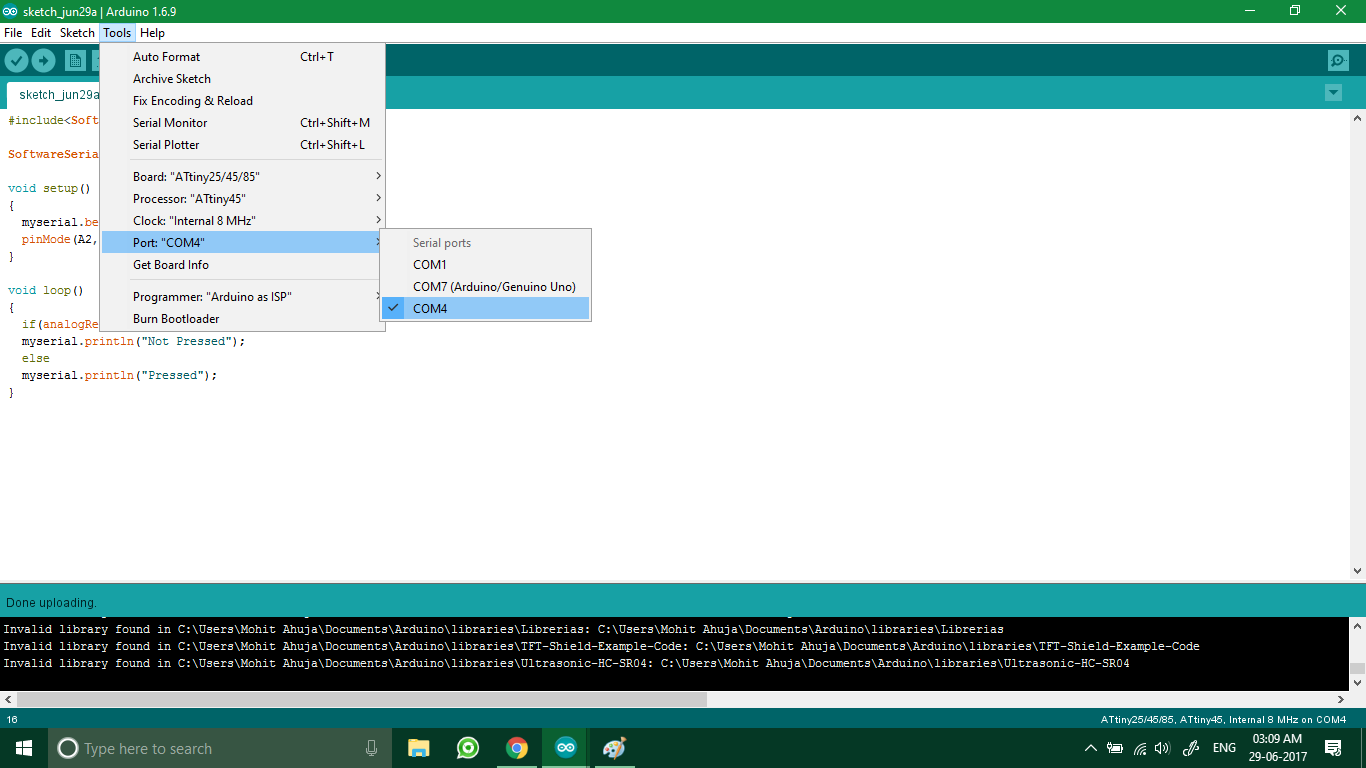Open the Action Center notifications icon
Viewport: 1366px width, 768px height.
pos(1333,748)
